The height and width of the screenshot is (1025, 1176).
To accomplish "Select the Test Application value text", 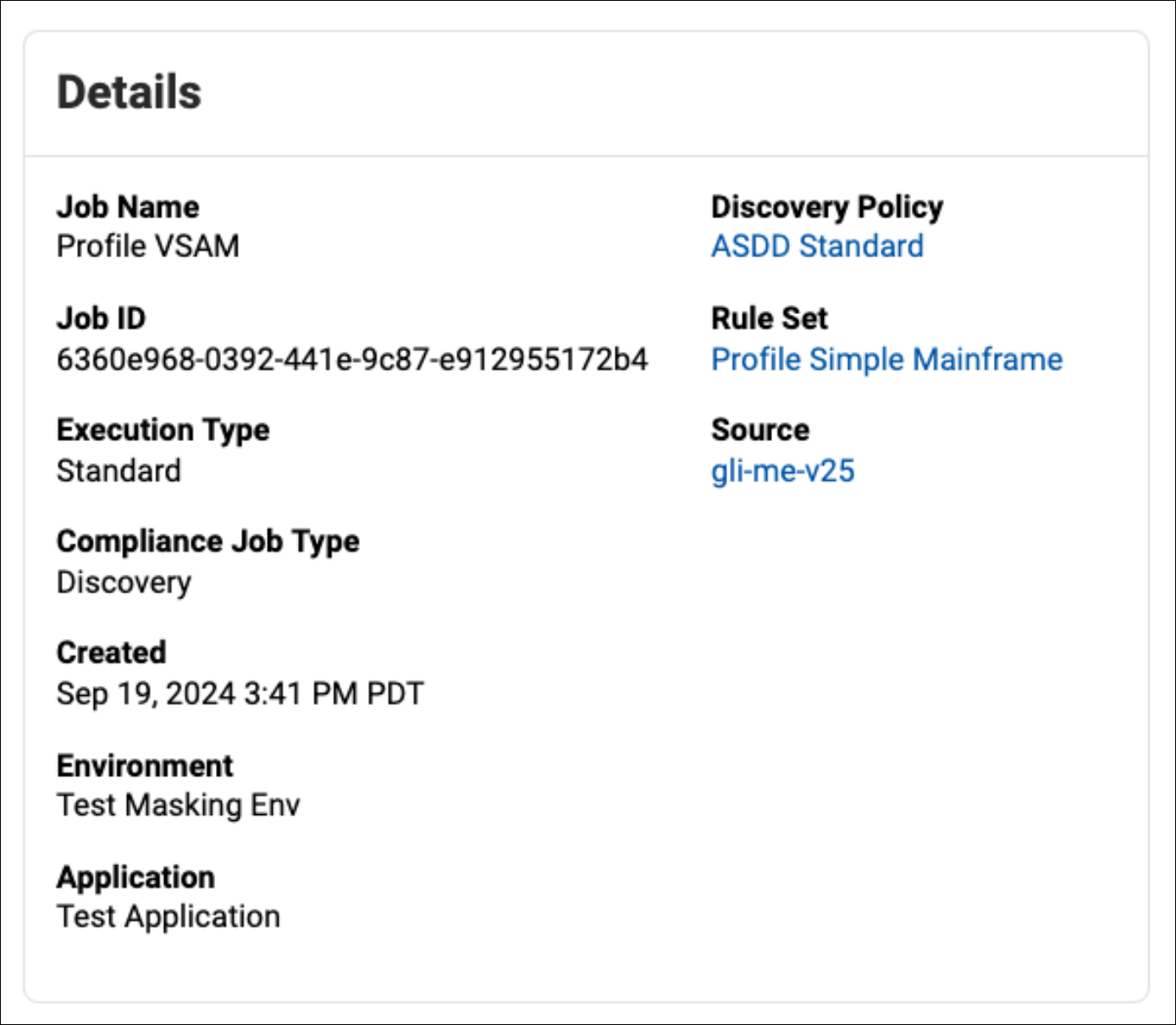I will click(x=168, y=917).
